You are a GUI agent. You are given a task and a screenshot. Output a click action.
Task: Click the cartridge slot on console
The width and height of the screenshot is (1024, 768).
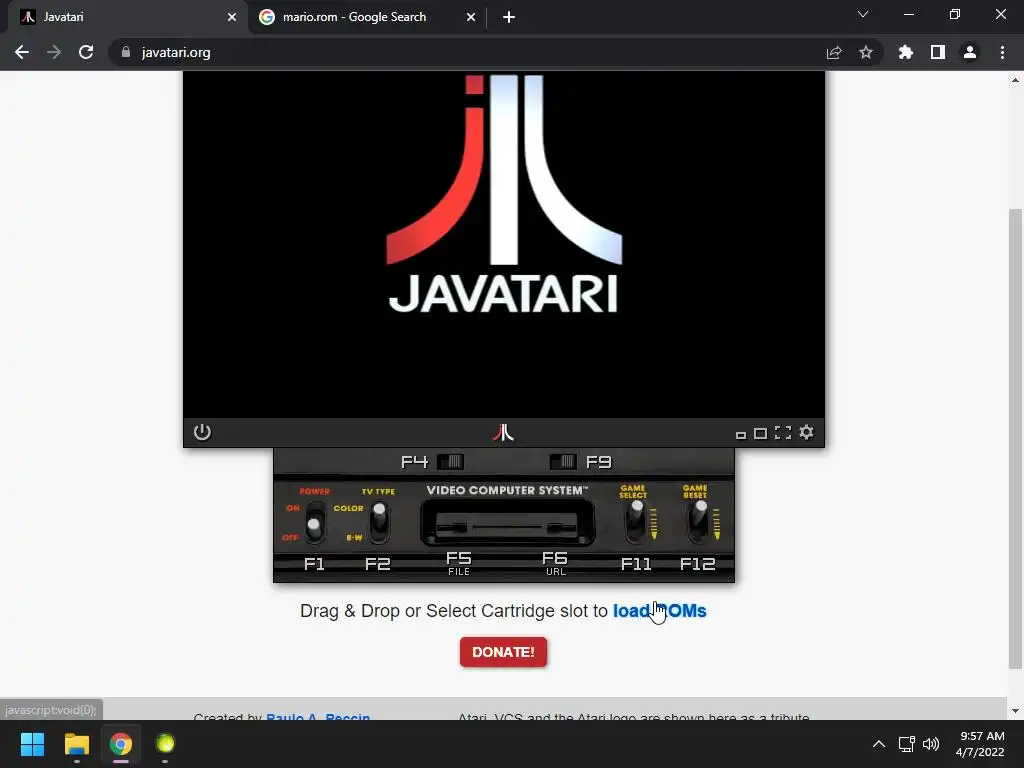point(507,523)
